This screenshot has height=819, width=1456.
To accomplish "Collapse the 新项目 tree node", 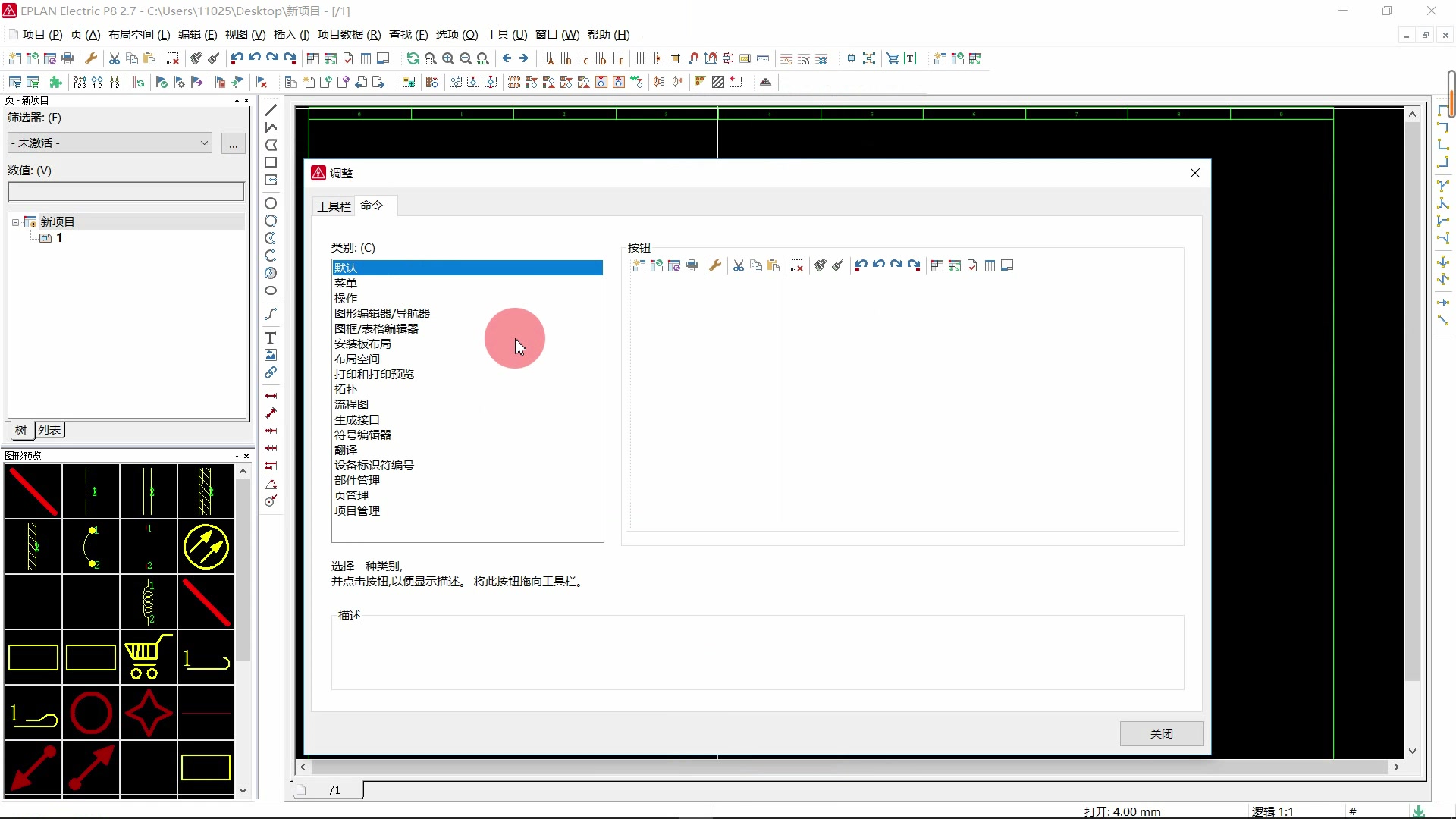I will pos(14,221).
